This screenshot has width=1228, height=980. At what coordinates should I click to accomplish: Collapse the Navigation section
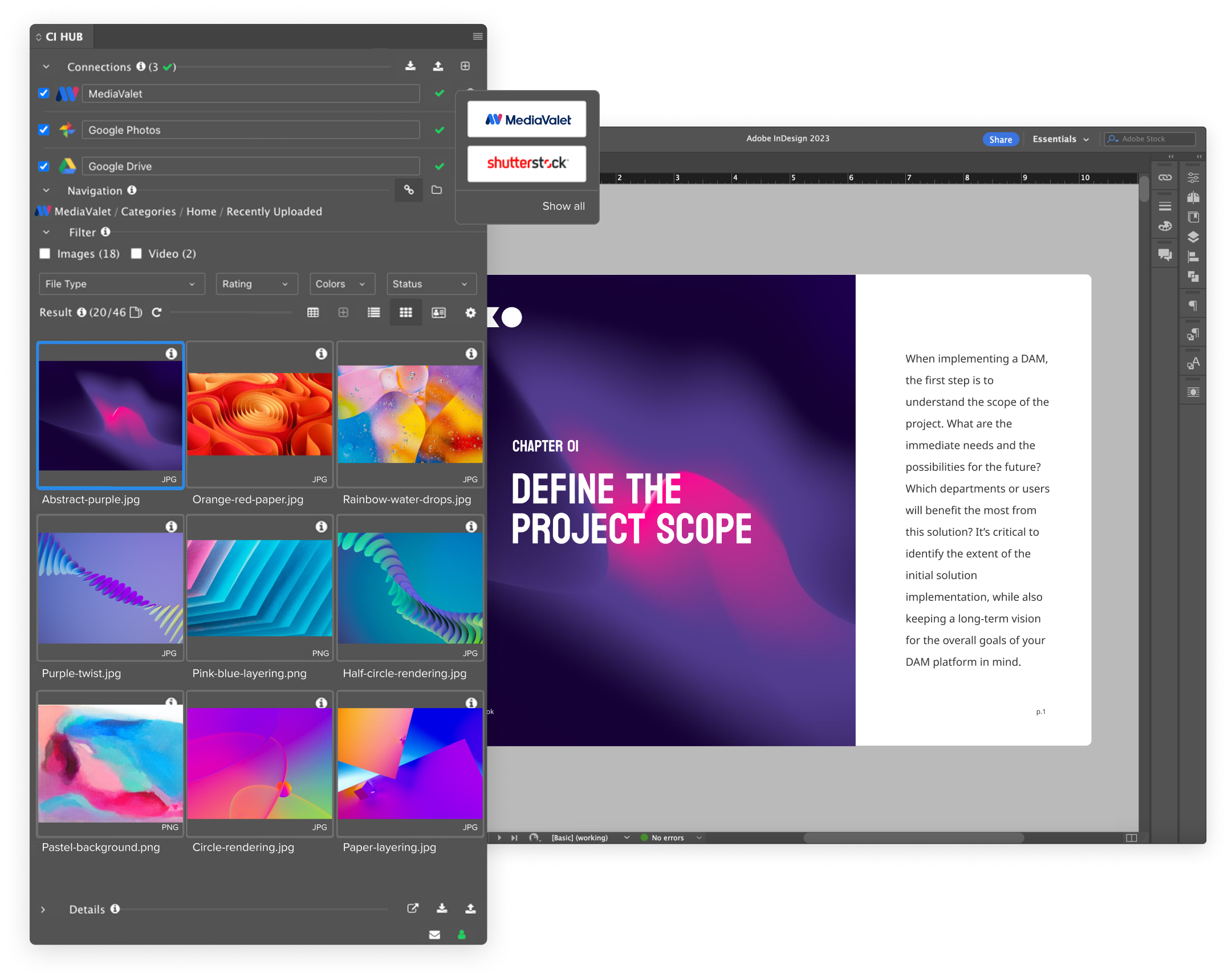[46, 190]
